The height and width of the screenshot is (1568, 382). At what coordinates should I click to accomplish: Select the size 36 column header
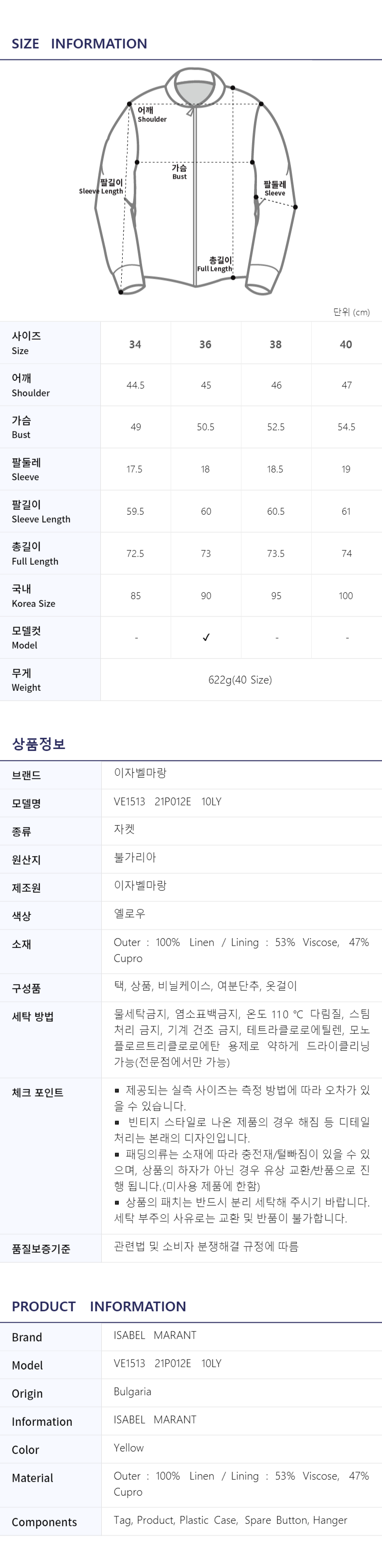tap(206, 344)
